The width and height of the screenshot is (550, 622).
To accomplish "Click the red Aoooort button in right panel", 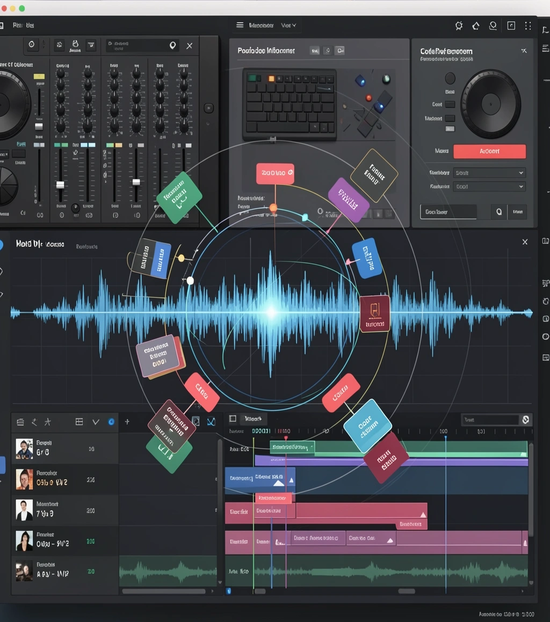I will (489, 152).
